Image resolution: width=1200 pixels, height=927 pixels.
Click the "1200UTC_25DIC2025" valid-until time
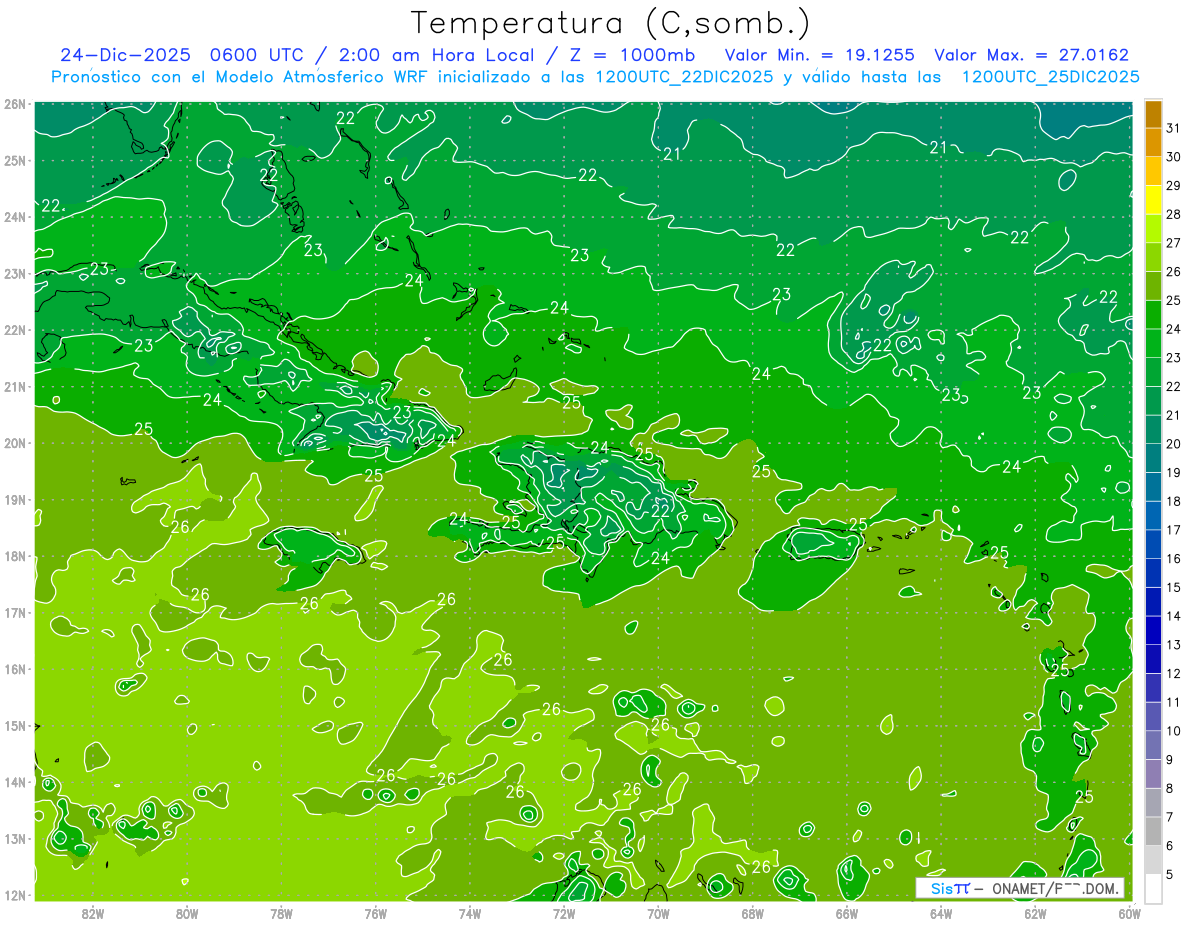click(1050, 77)
